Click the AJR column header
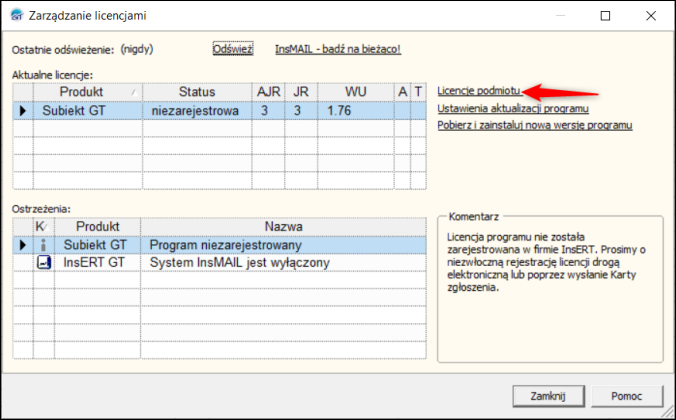Viewport: 676px width, 420px height. point(268,92)
